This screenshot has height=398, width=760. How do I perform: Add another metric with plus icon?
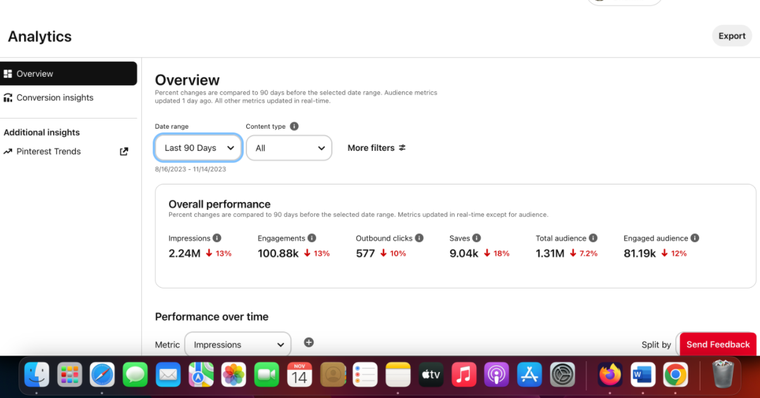click(309, 342)
